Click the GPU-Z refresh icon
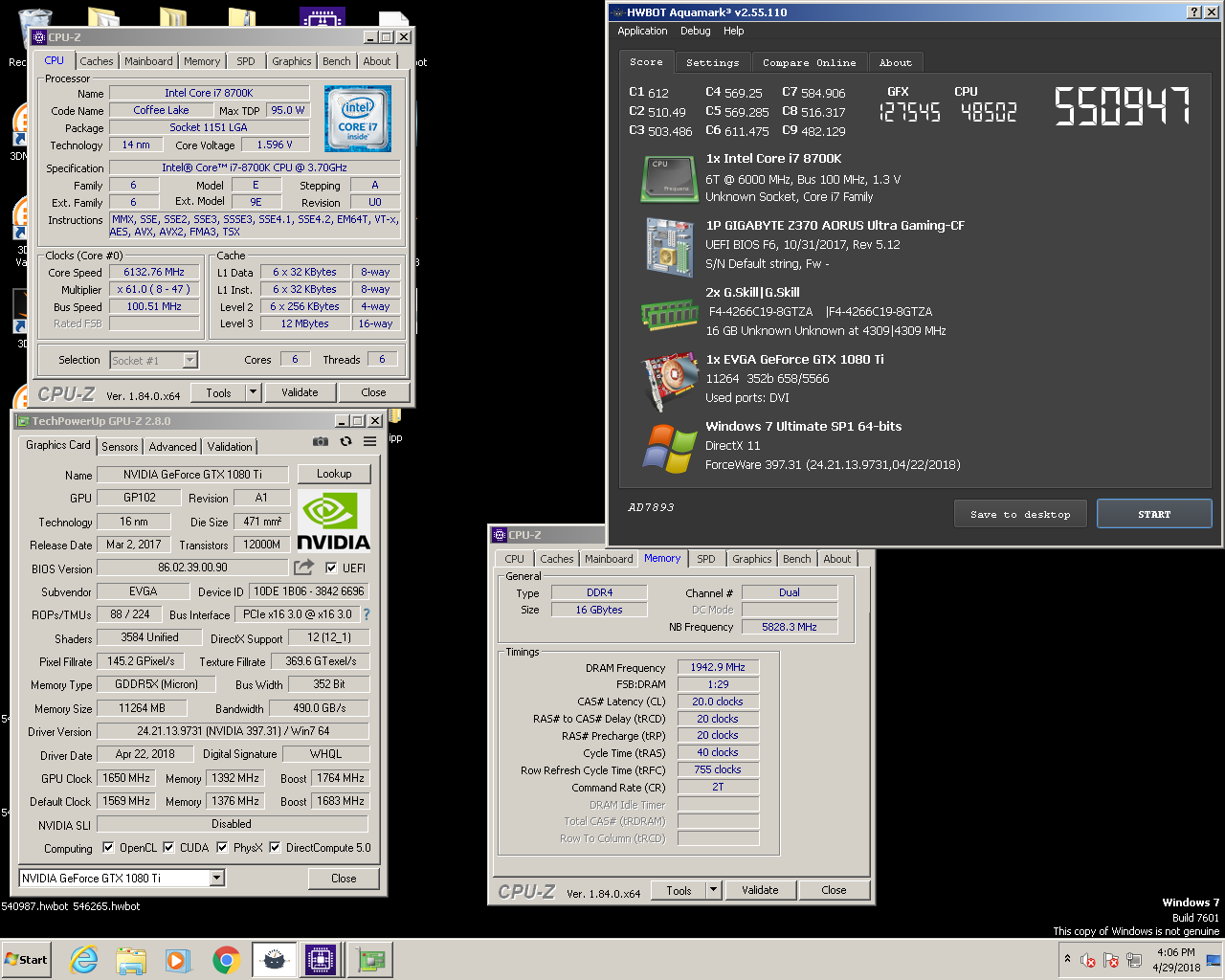Screen dimensions: 1225x980 pos(345,441)
